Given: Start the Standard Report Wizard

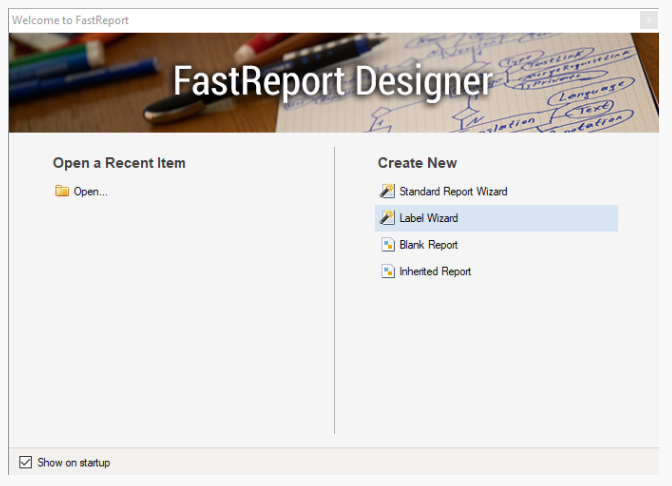Looking at the screenshot, I should 453,191.
